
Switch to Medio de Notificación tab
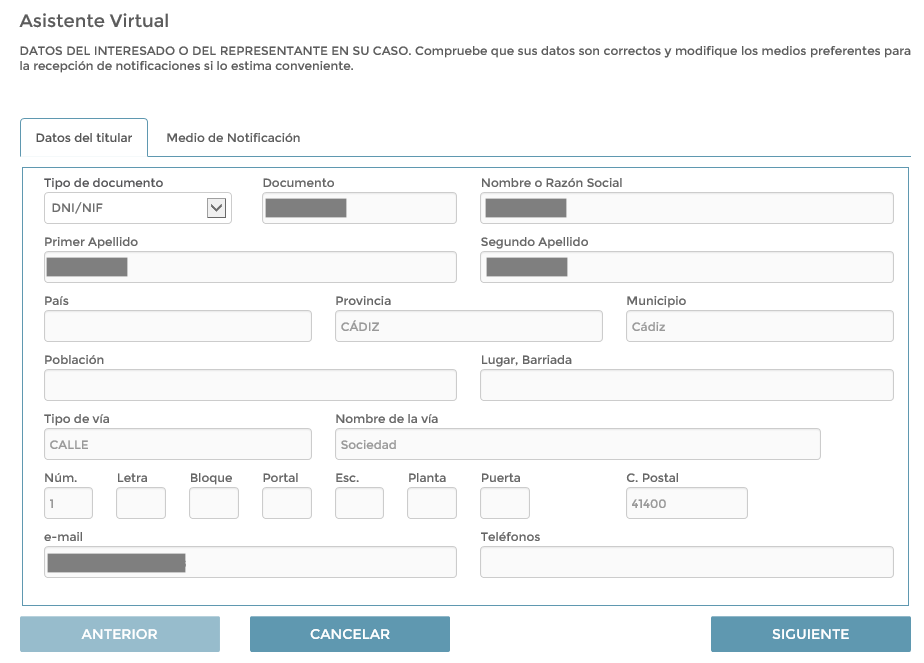[233, 138]
